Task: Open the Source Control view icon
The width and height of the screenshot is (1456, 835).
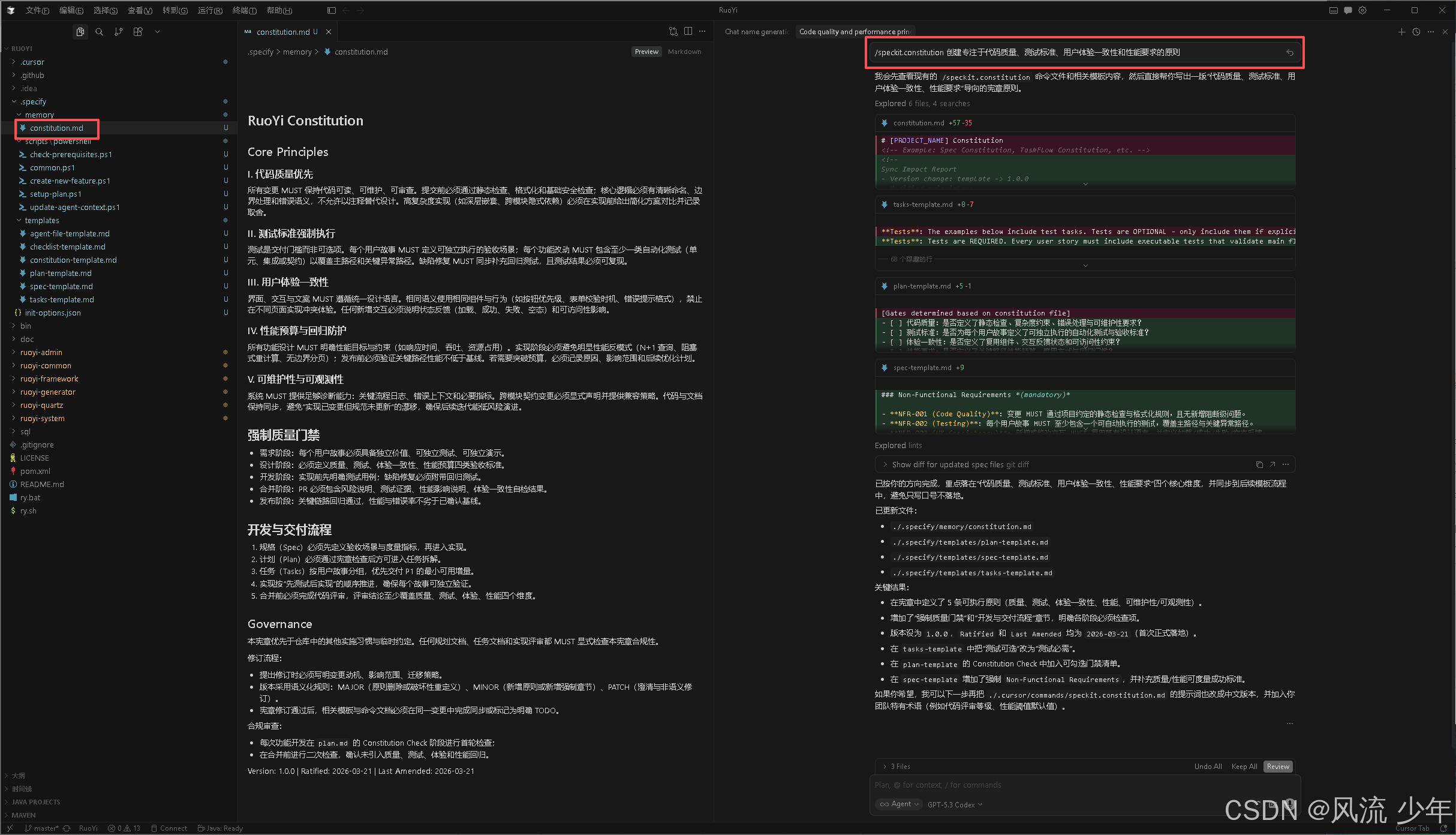Action: [119, 32]
